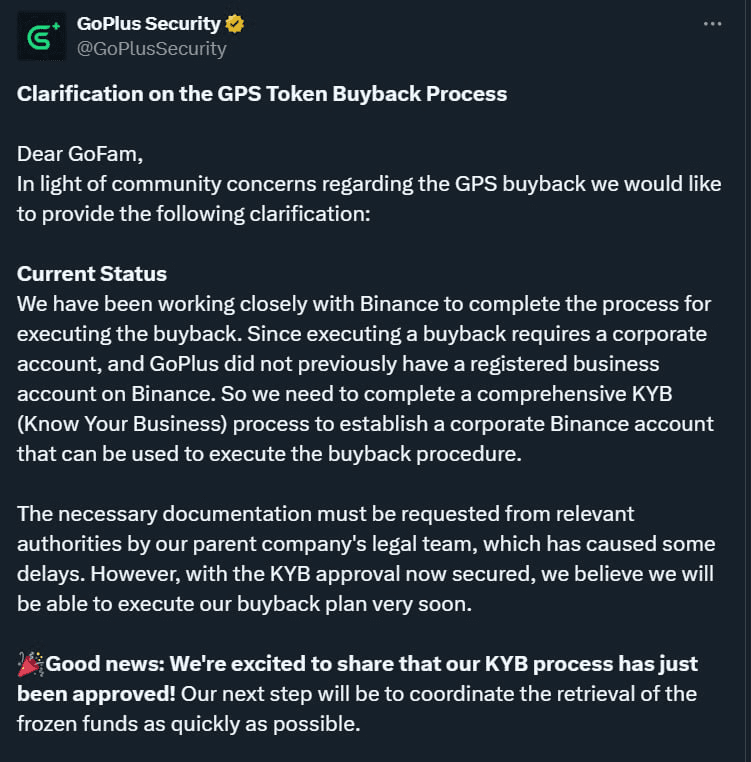Click the vertical scrollbar on the right edge
The height and width of the screenshot is (762, 751).
coord(748,381)
